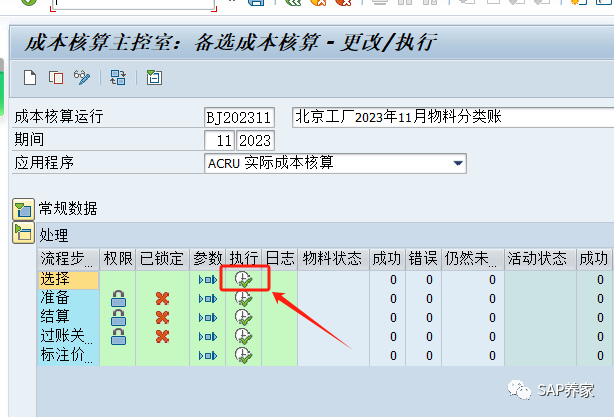Click the 日志 column header

[x=280, y=259]
